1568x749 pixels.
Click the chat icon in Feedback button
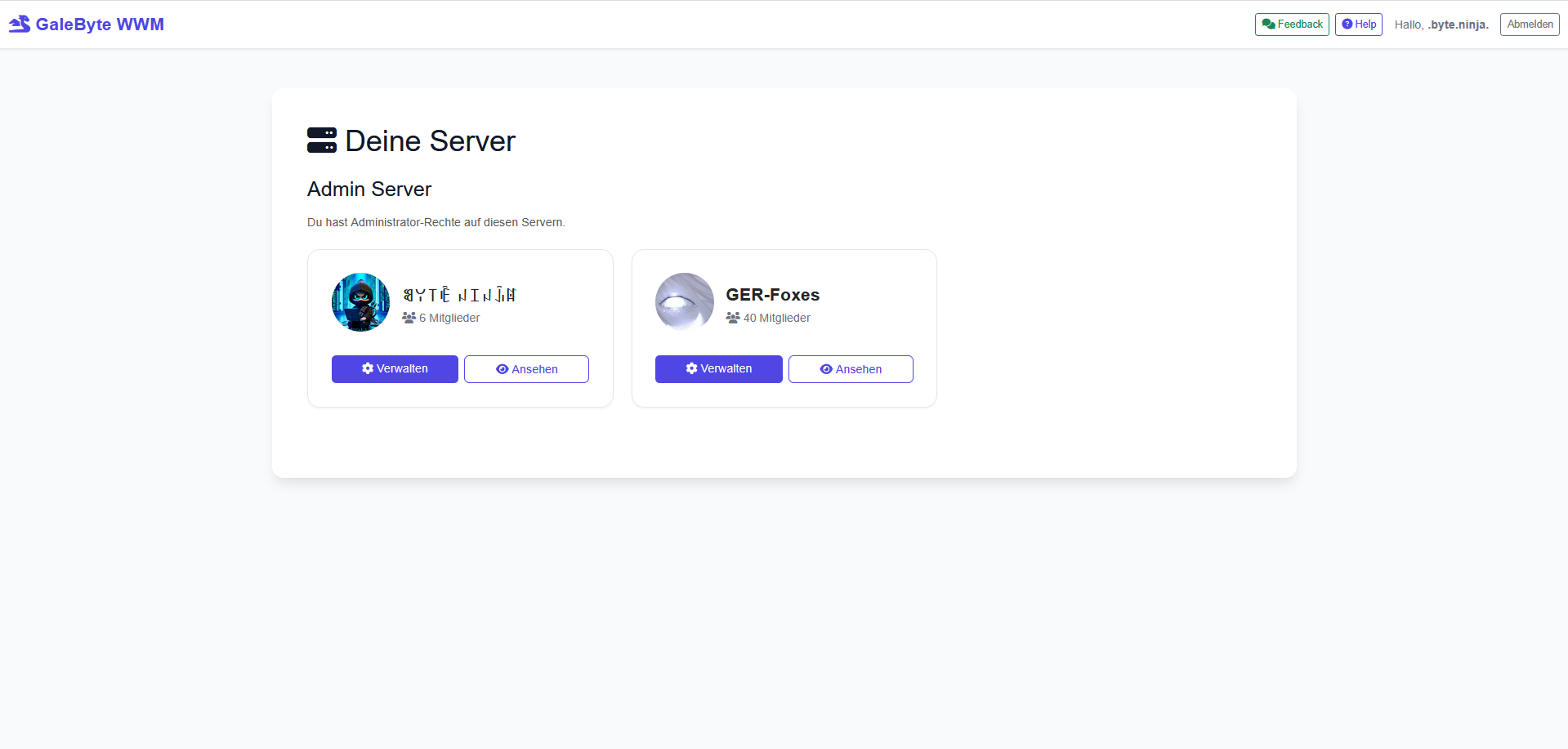pos(1268,24)
